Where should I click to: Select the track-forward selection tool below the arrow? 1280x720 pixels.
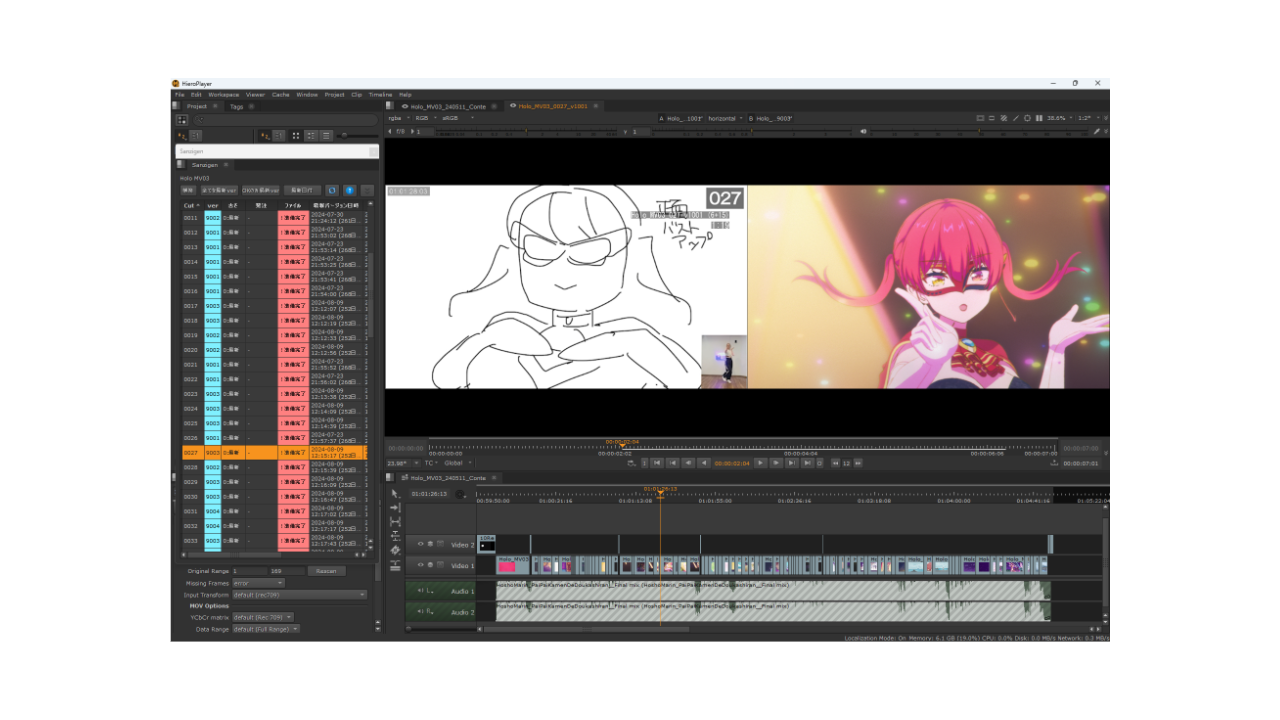395,508
